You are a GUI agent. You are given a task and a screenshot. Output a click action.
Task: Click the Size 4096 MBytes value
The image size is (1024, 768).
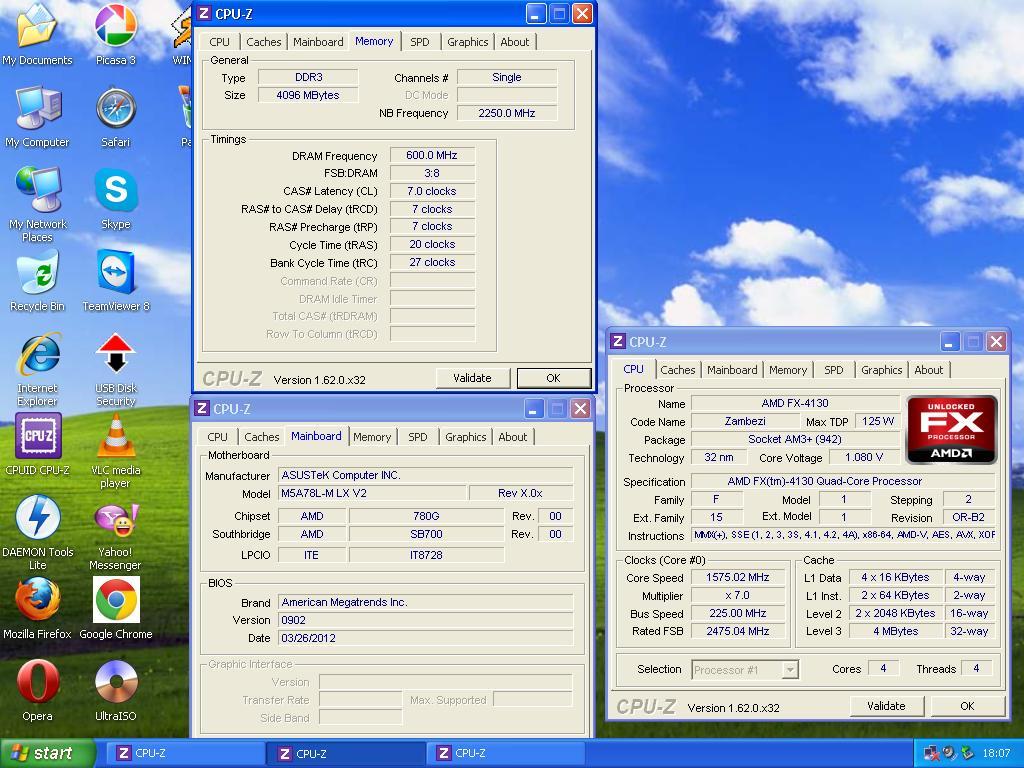click(x=308, y=95)
